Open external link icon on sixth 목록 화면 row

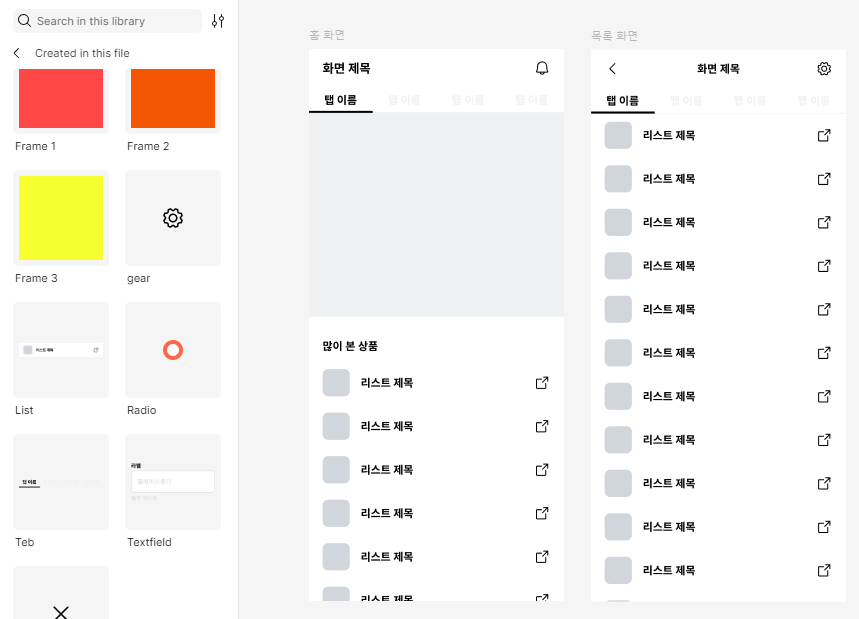point(824,353)
